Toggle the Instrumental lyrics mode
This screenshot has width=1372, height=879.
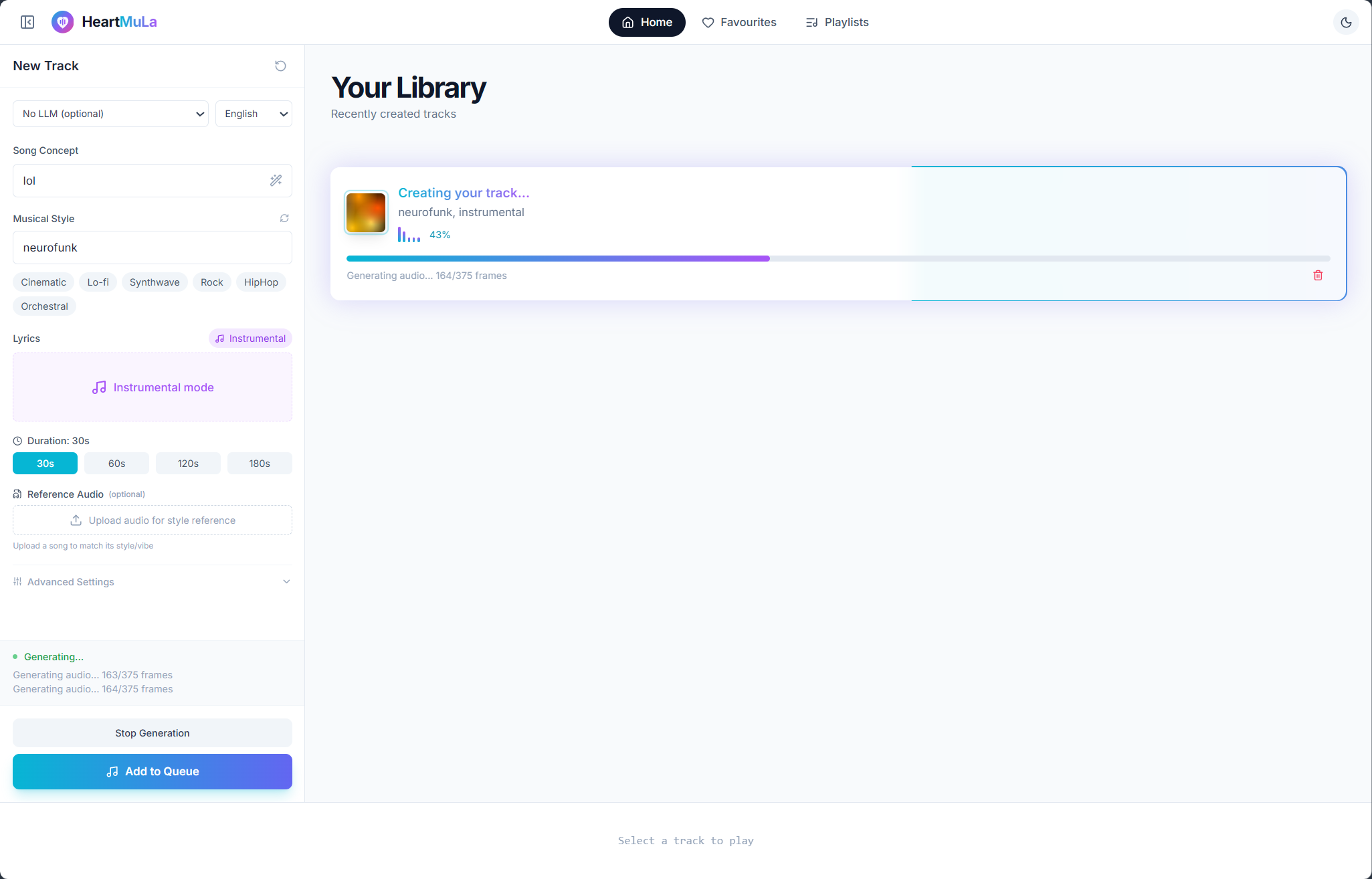(250, 338)
